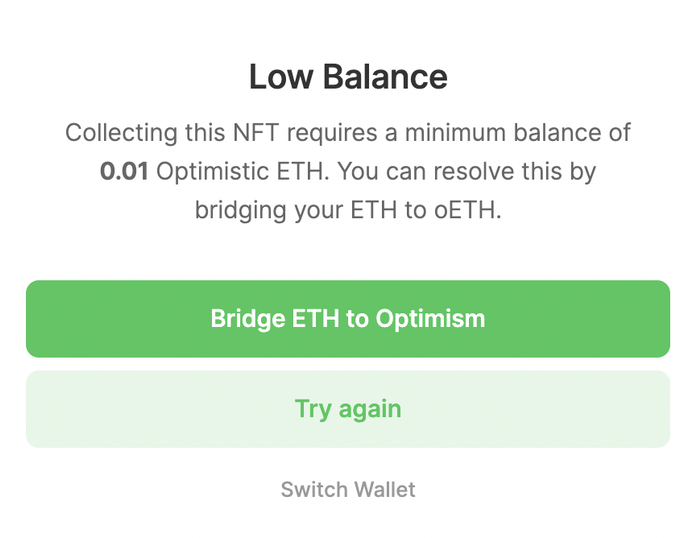Click the Low Balance heading
Screen dimensions: 700x538
click(347, 77)
